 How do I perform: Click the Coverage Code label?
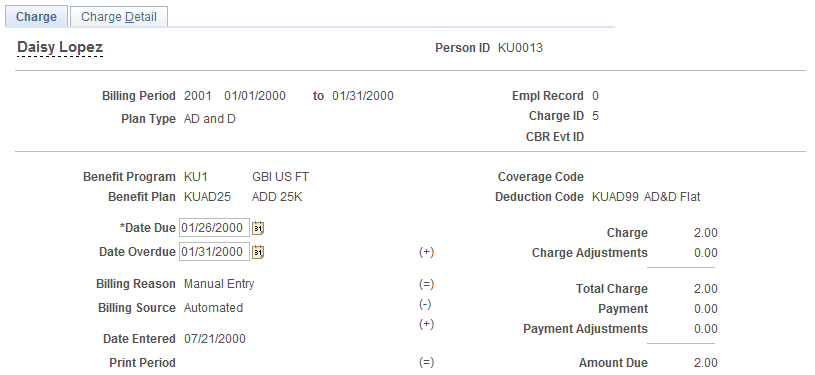541,177
